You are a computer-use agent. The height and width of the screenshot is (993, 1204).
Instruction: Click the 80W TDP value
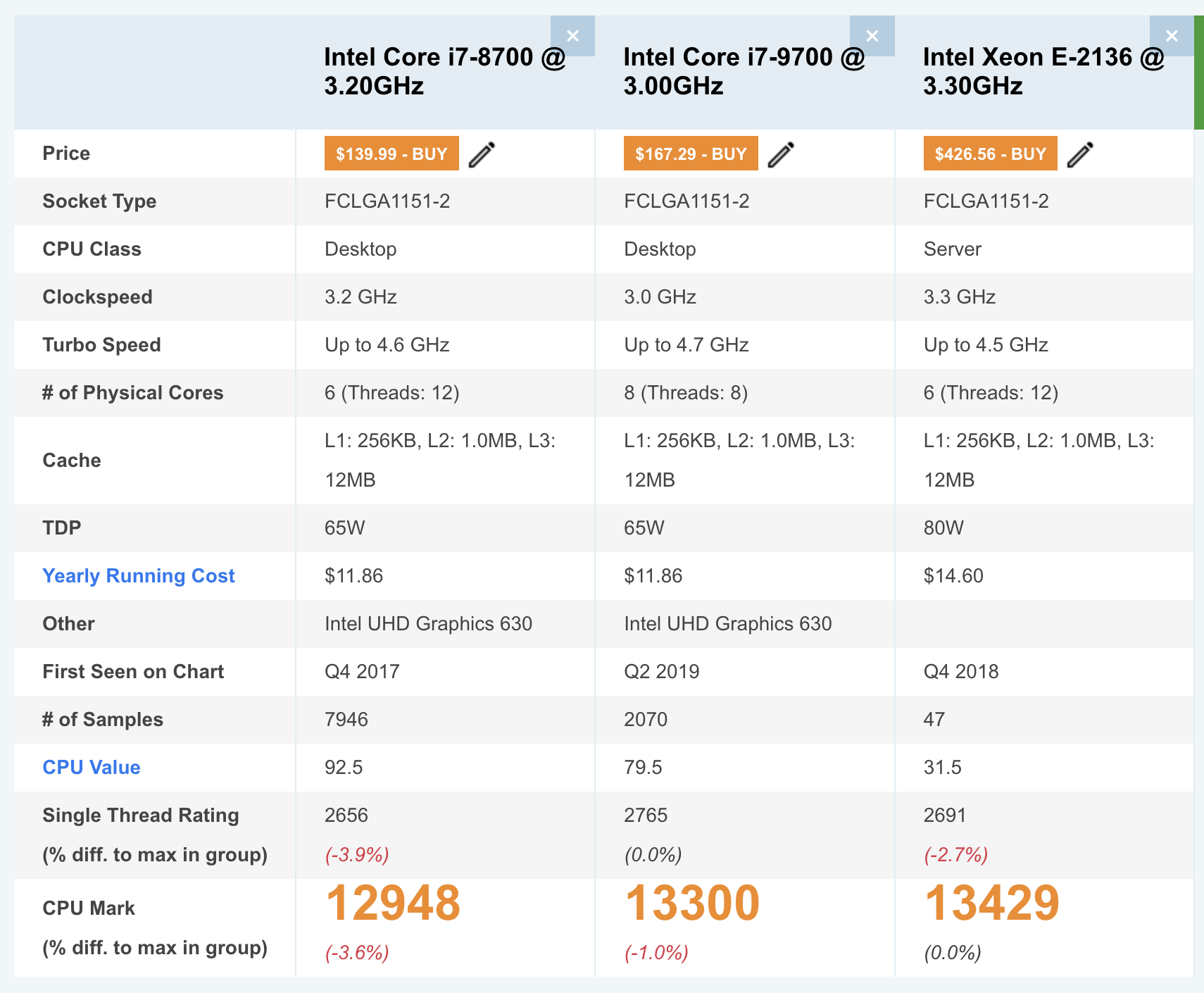(x=943, y=527)
